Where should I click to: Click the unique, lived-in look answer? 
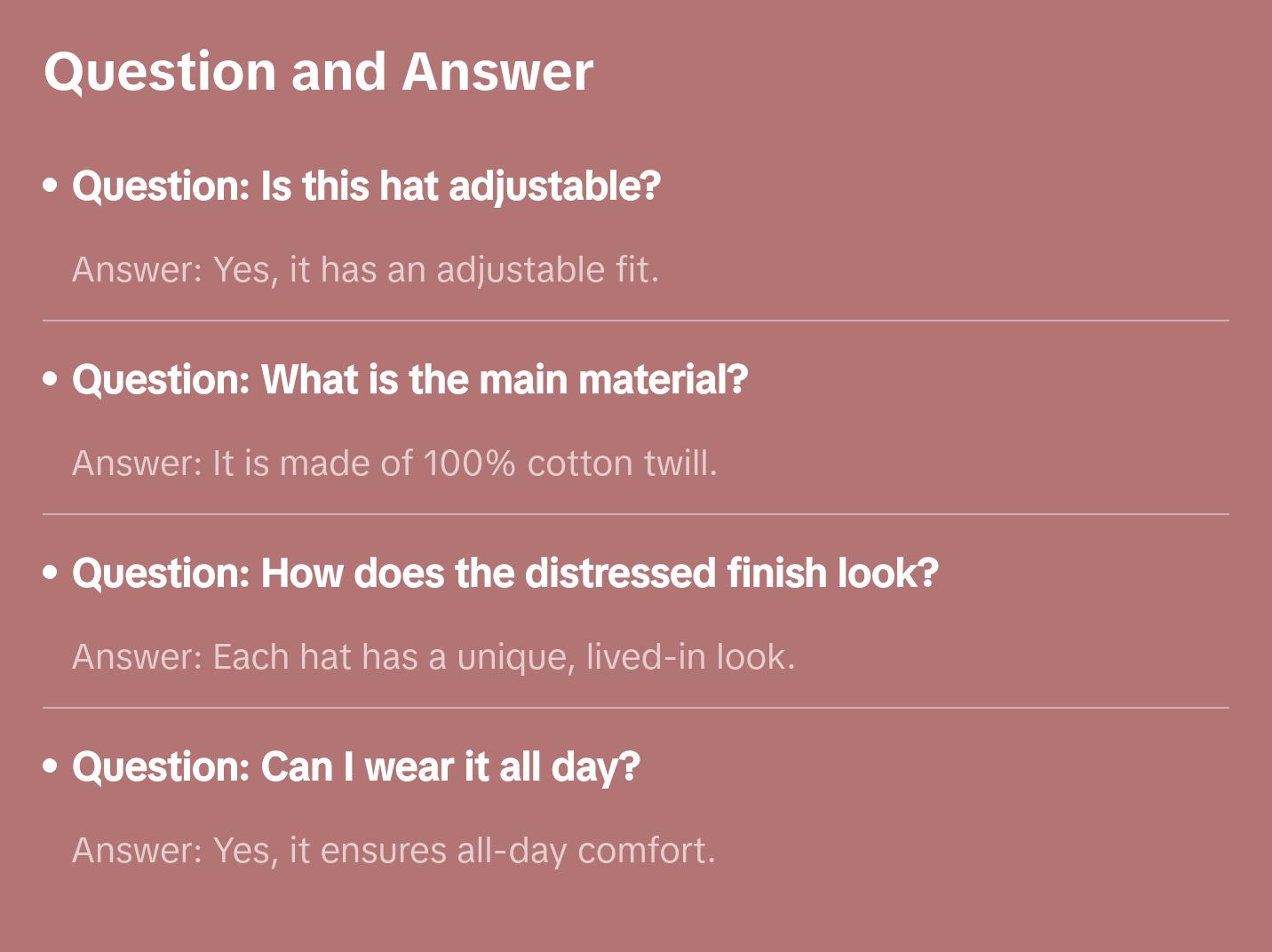pyautogui.click(x=433, y=657)
